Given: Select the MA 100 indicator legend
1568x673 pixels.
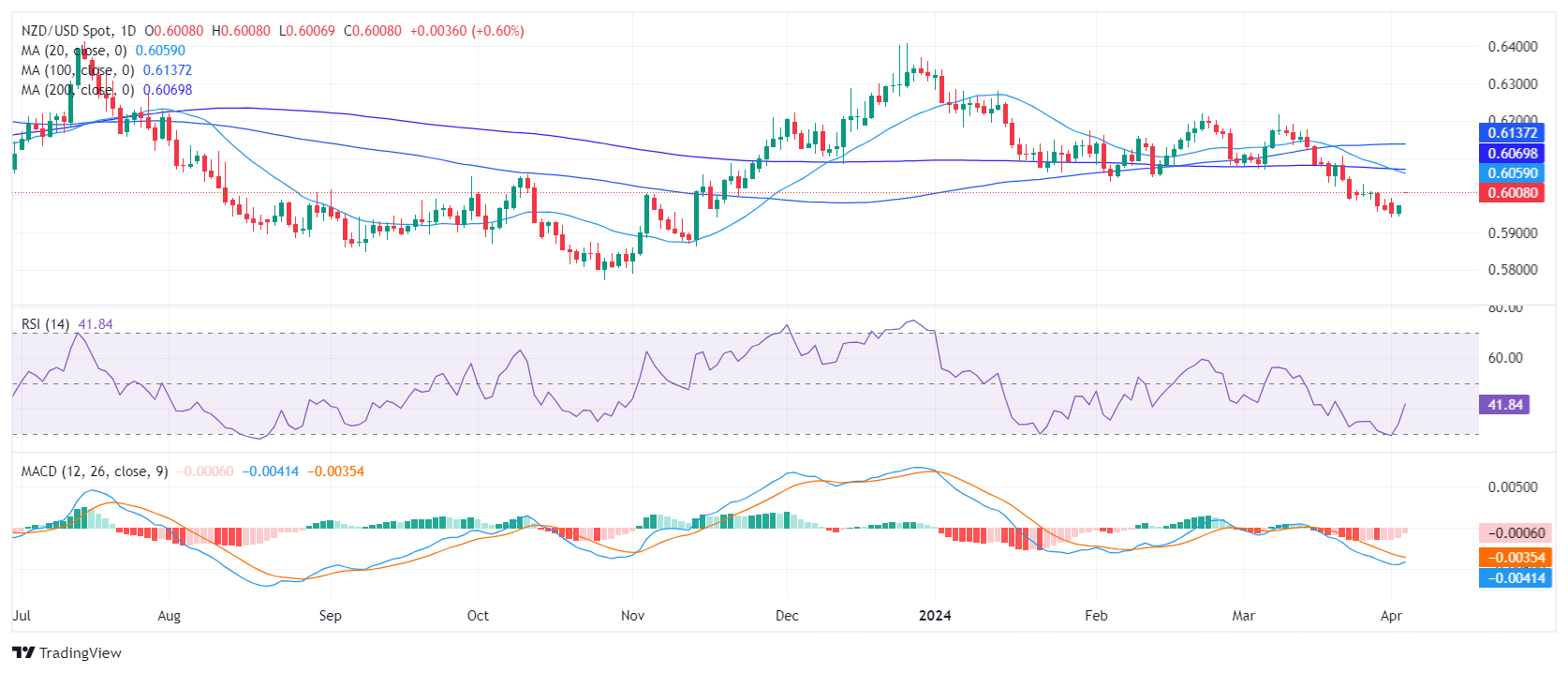Looking at the screenshot, I should pos(77,70).
